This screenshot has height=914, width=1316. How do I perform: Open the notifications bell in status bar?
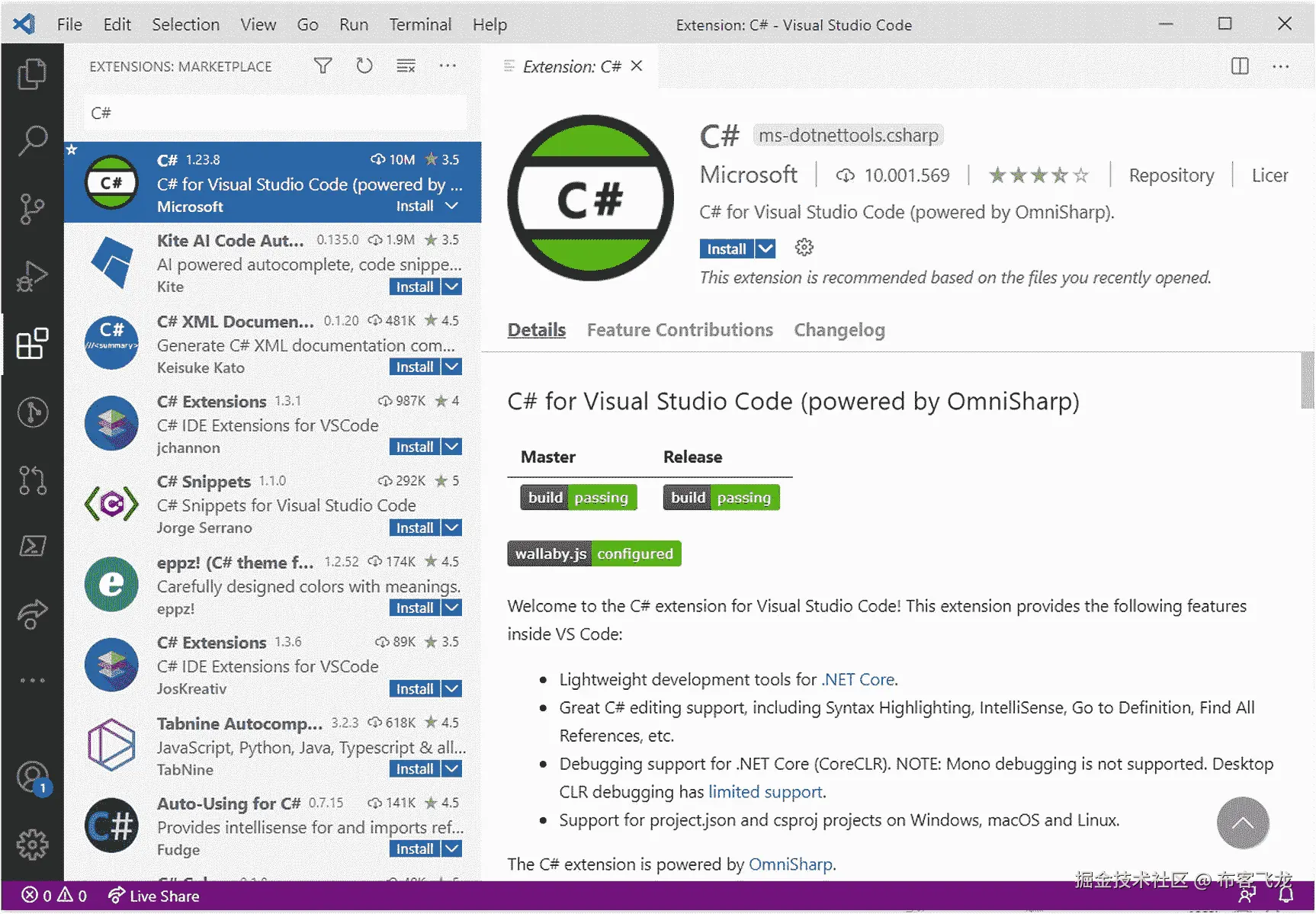pyautogui.click(x=1286, y=895)
